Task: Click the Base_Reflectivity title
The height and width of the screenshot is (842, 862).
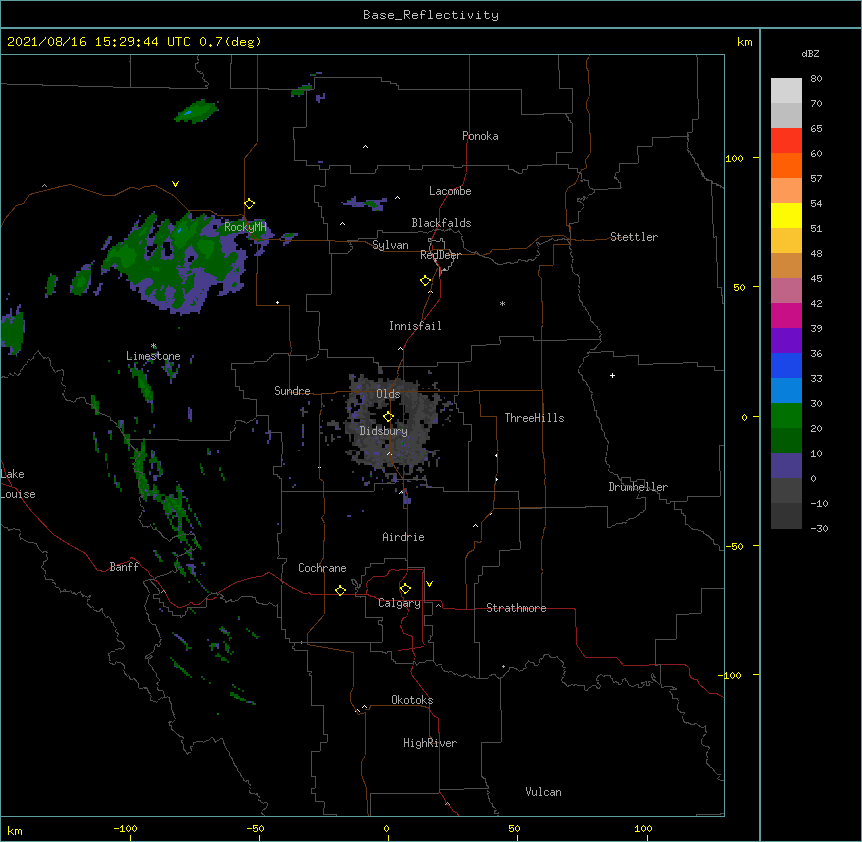Action: (431, 15)
